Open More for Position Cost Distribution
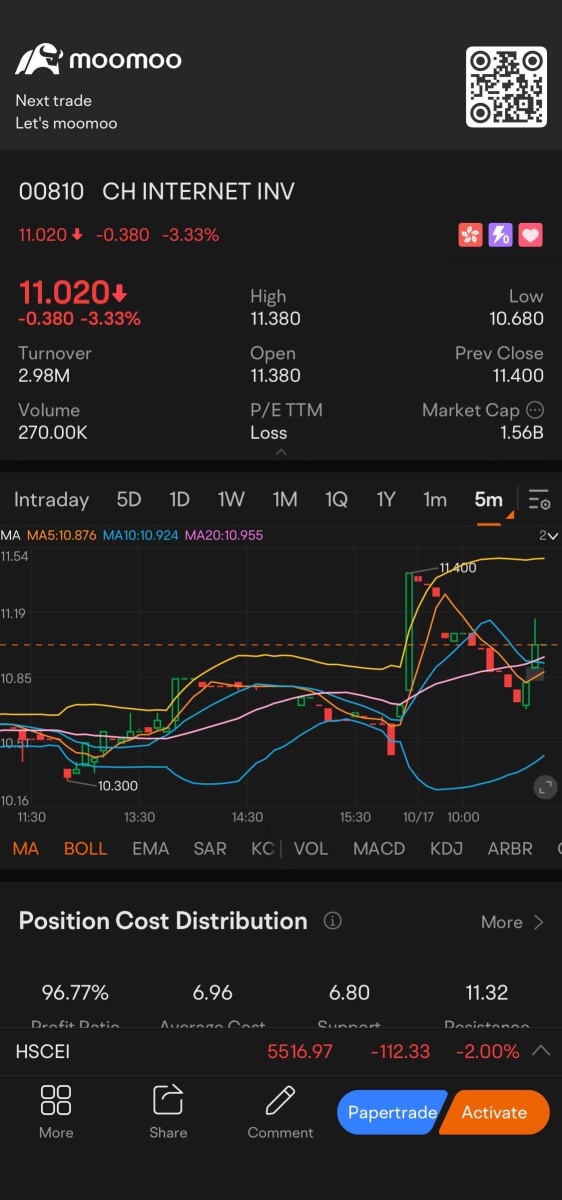Viewport: 562px width, 1200px height. (512, 922)
